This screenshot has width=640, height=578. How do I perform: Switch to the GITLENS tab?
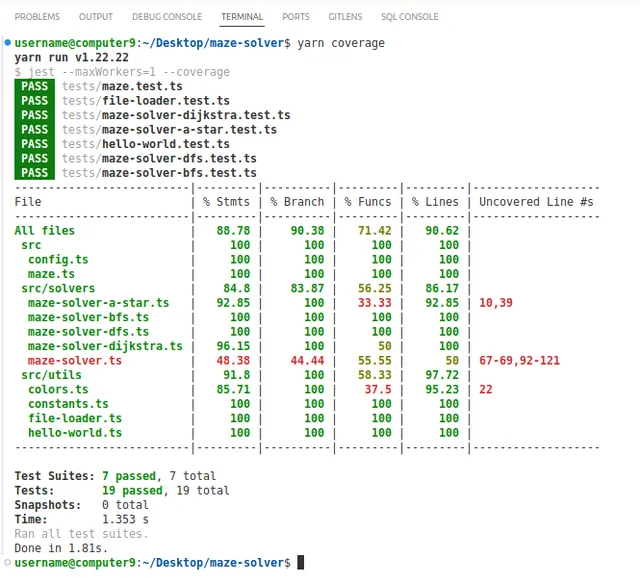click(x=345, y=17)
